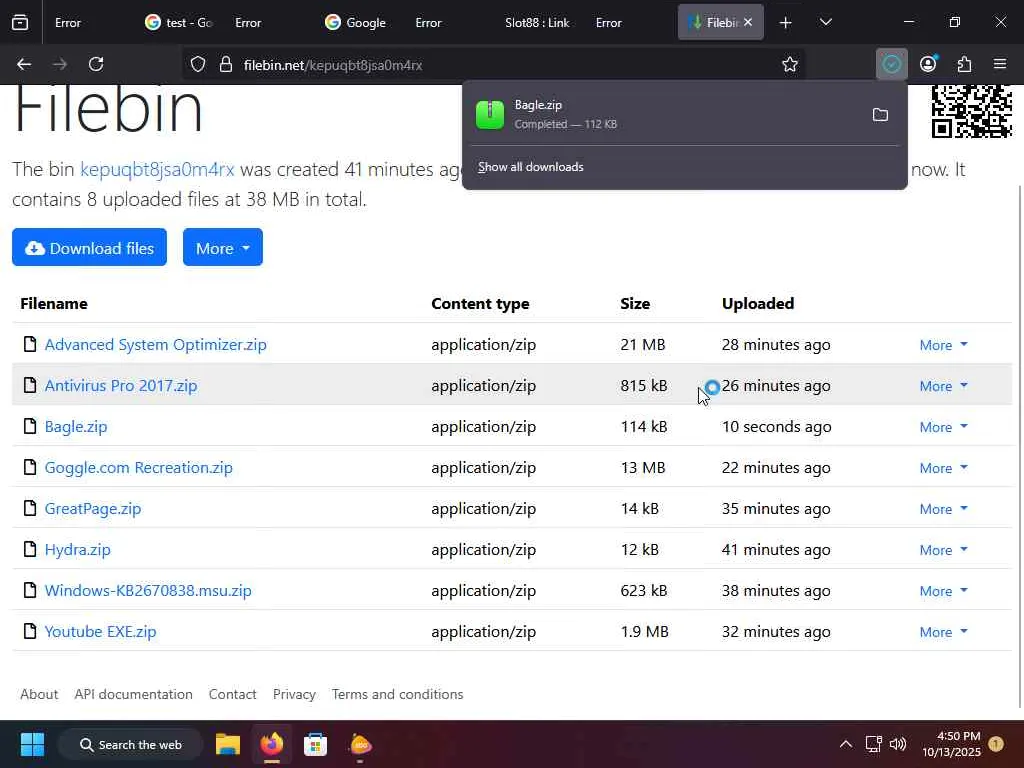Expand More for Advanced System Optimizer.zip
The height and width of the screenshot is (768, 1024).
tap(943, 345)
